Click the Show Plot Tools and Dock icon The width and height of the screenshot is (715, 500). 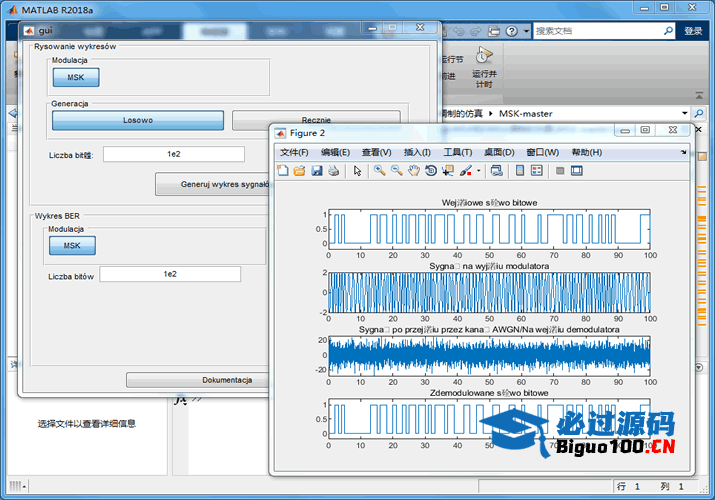[x=577, y=171]
